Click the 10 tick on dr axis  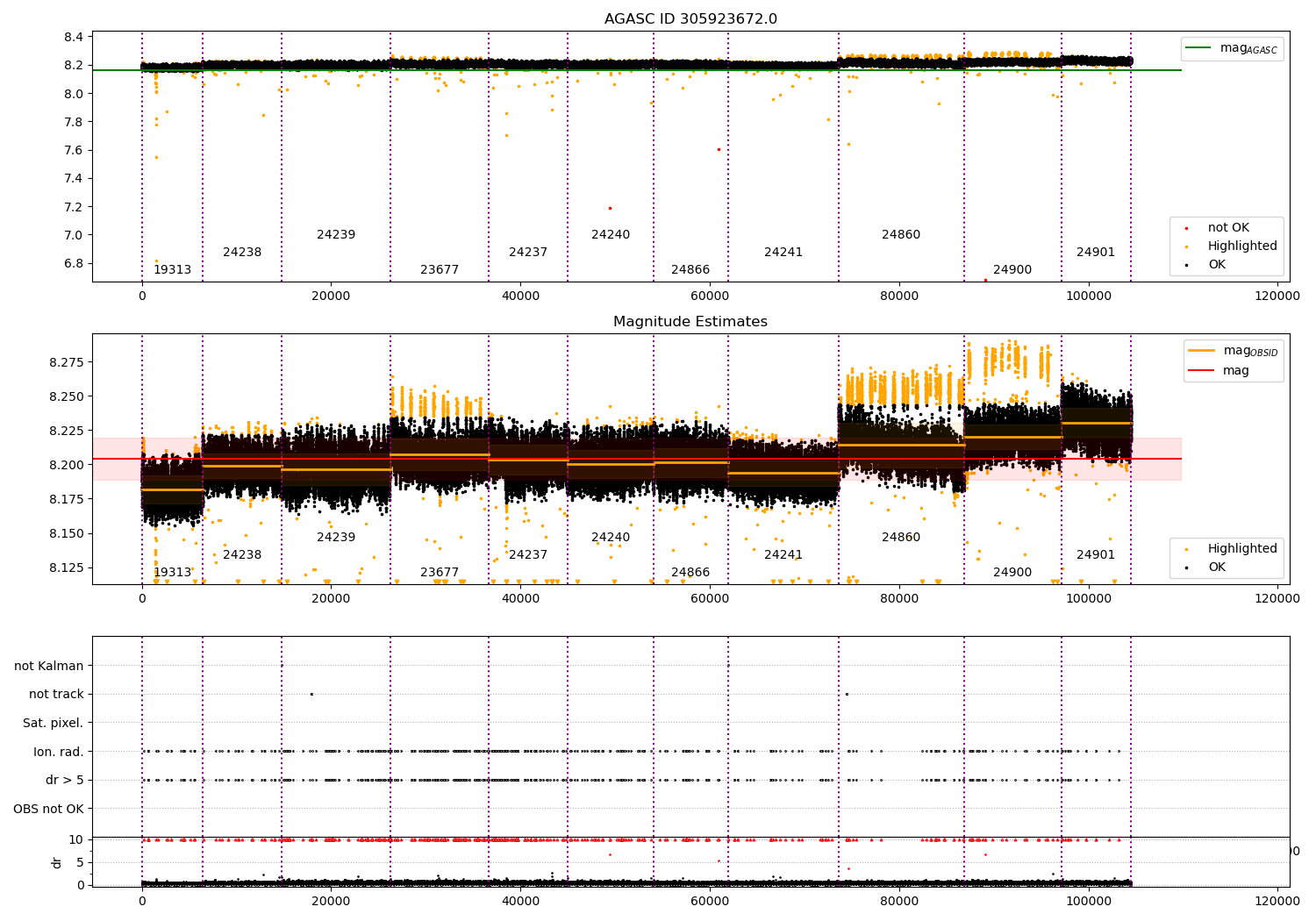pyautogui.click(x=76, y=839)
